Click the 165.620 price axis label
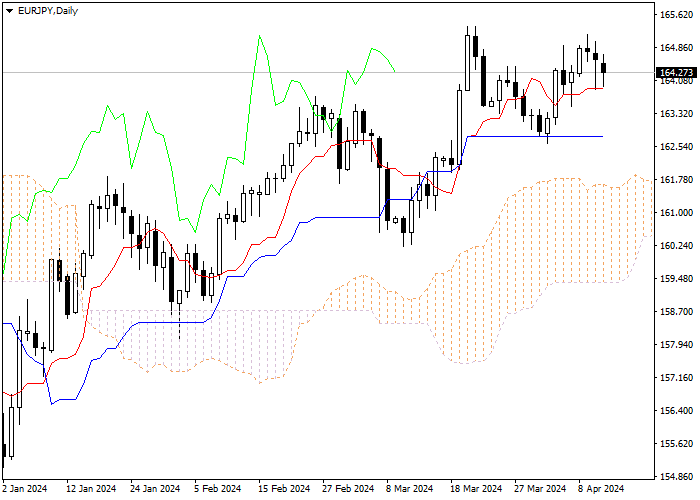700x500 pixels. tap(676, 15)
